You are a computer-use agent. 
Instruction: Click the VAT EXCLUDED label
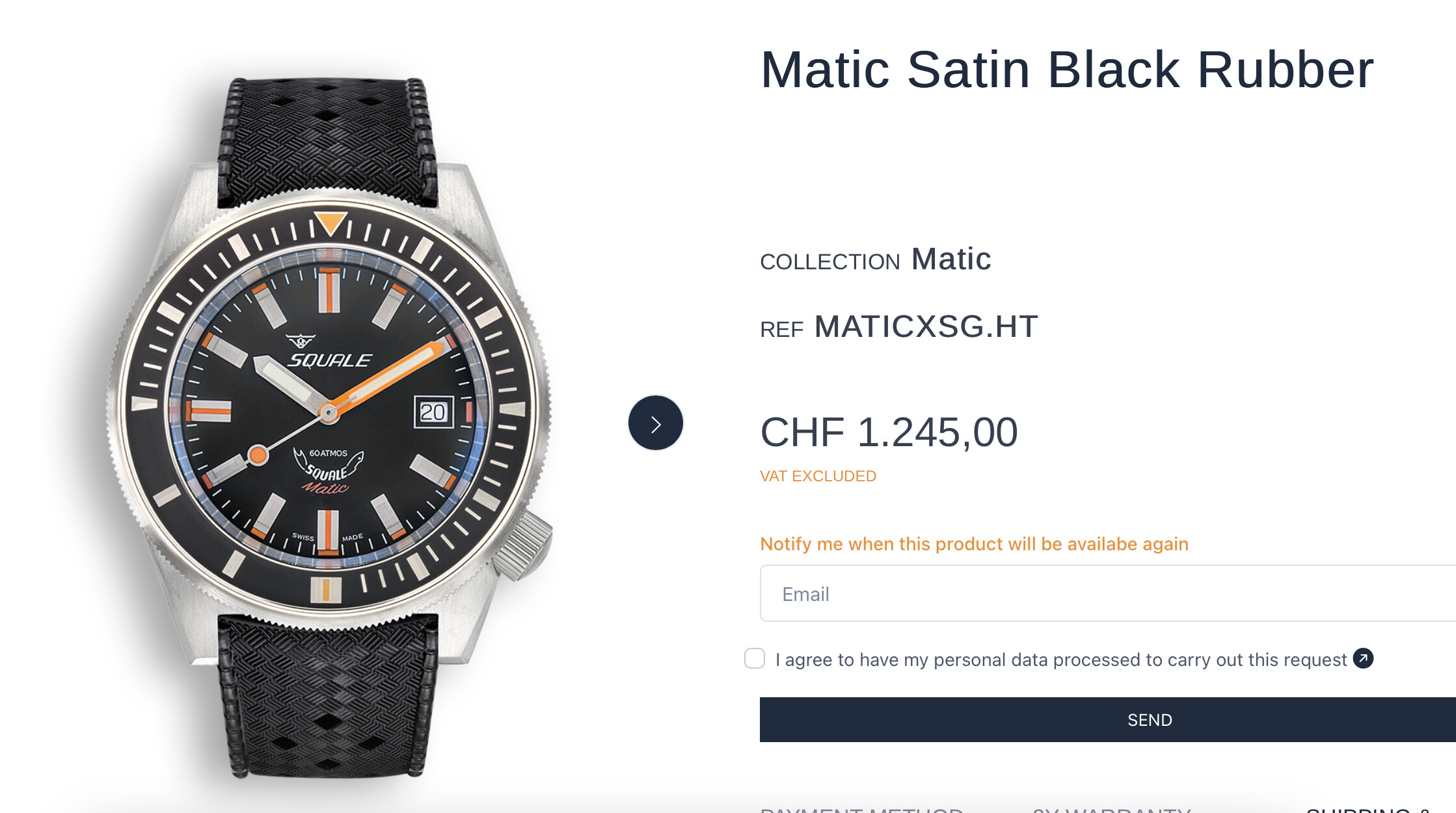818,476
